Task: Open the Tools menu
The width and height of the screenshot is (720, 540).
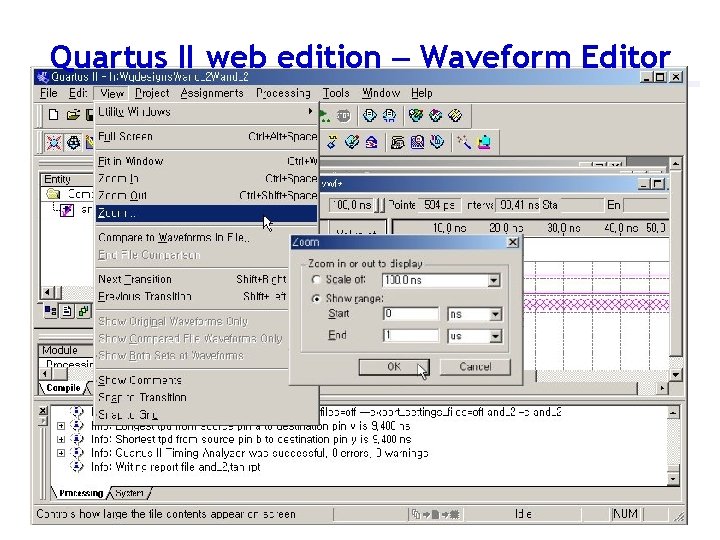Action: (336, 93)
